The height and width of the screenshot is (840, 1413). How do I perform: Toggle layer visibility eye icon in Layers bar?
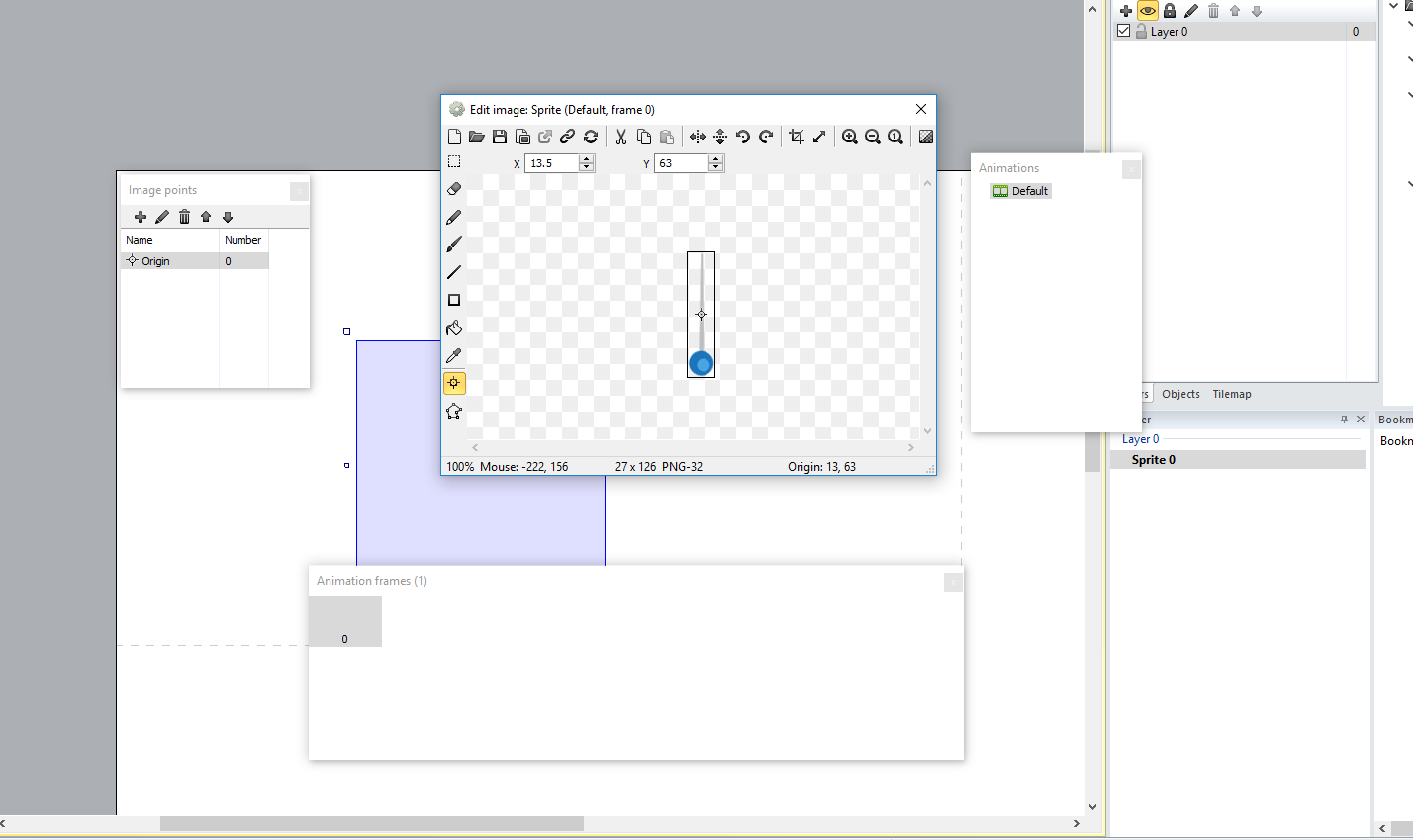(x=1148, y=10)
